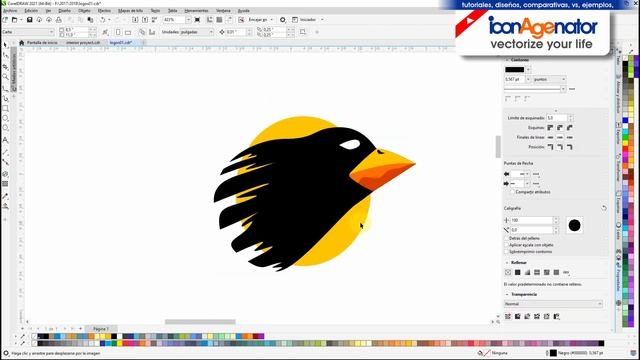Open the Objeto menu
The height and width of the screenshot is (360, 640).
pyautogui.click(x=84, y=11)
